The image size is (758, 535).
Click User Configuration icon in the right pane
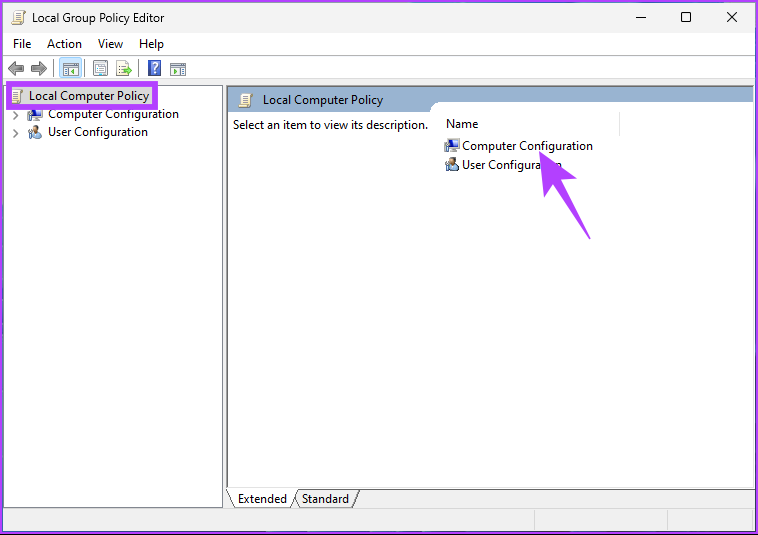pos(452,165)
